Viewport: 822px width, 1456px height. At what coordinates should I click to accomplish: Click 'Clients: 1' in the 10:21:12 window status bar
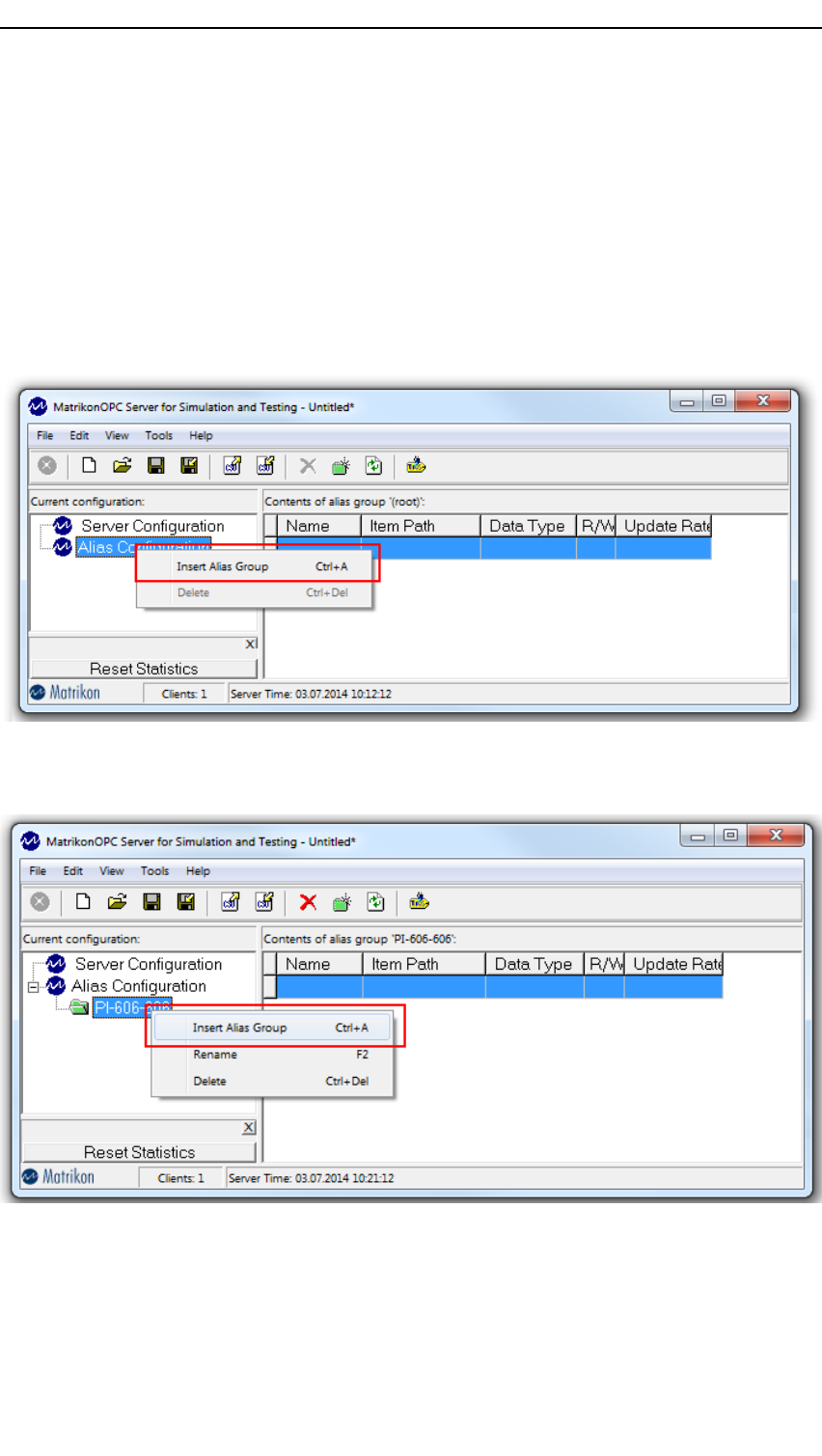(x=181, y=1178)
